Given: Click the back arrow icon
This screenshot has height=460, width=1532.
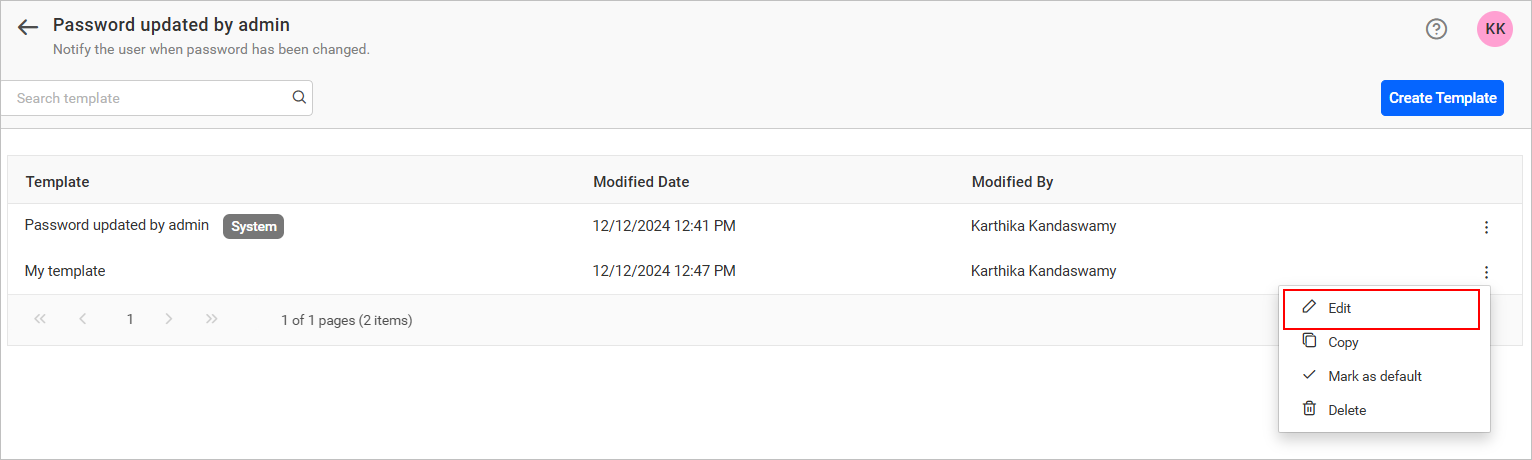Looking at the screenshot, I should (x=28, y=28).
